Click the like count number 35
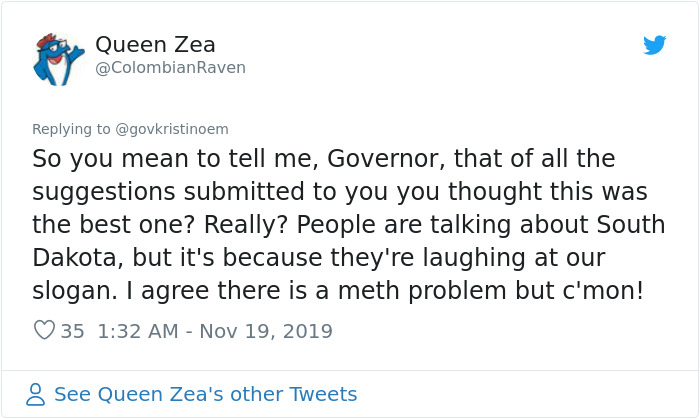 (x=72, y=330)
